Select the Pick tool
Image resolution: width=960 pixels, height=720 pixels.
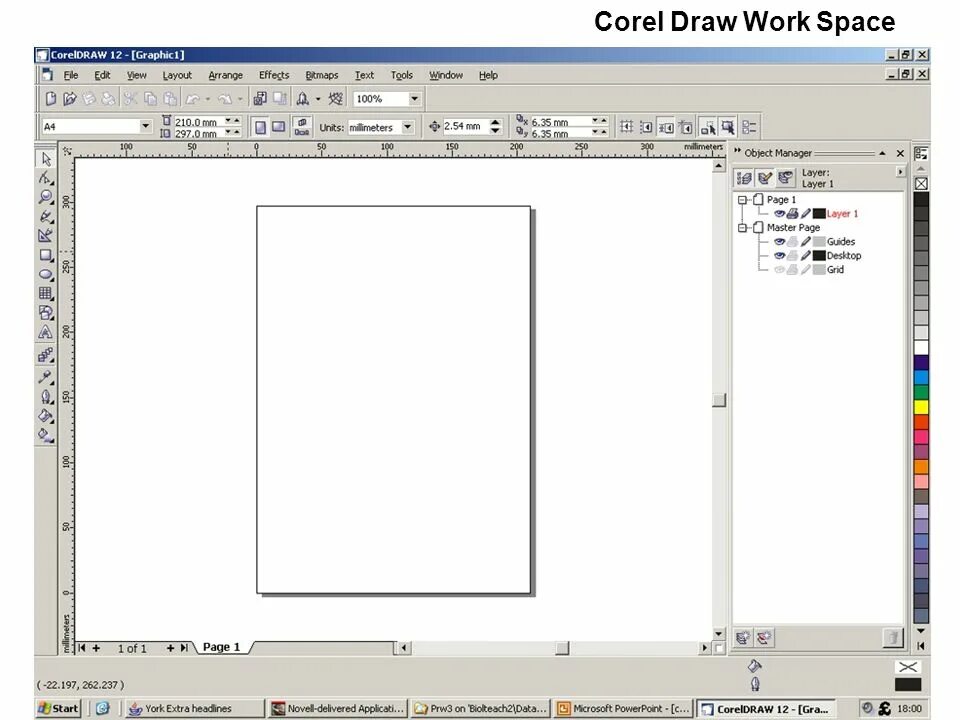pyautogui.click(x=45, y=160)
